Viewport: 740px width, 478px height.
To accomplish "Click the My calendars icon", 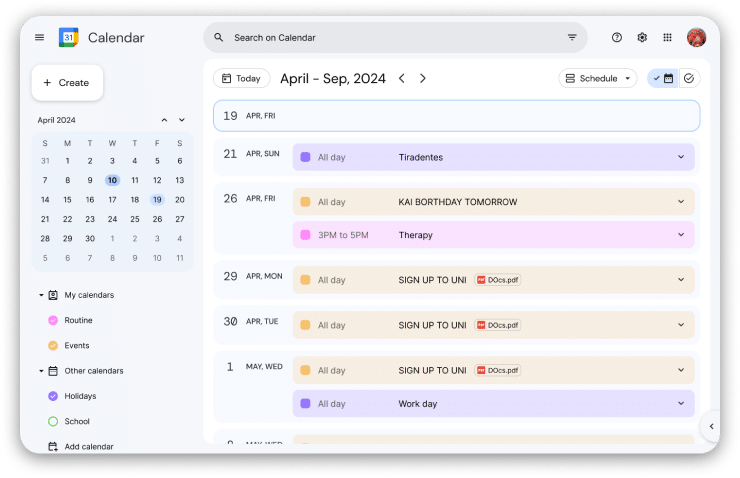I will pos(53,295).
